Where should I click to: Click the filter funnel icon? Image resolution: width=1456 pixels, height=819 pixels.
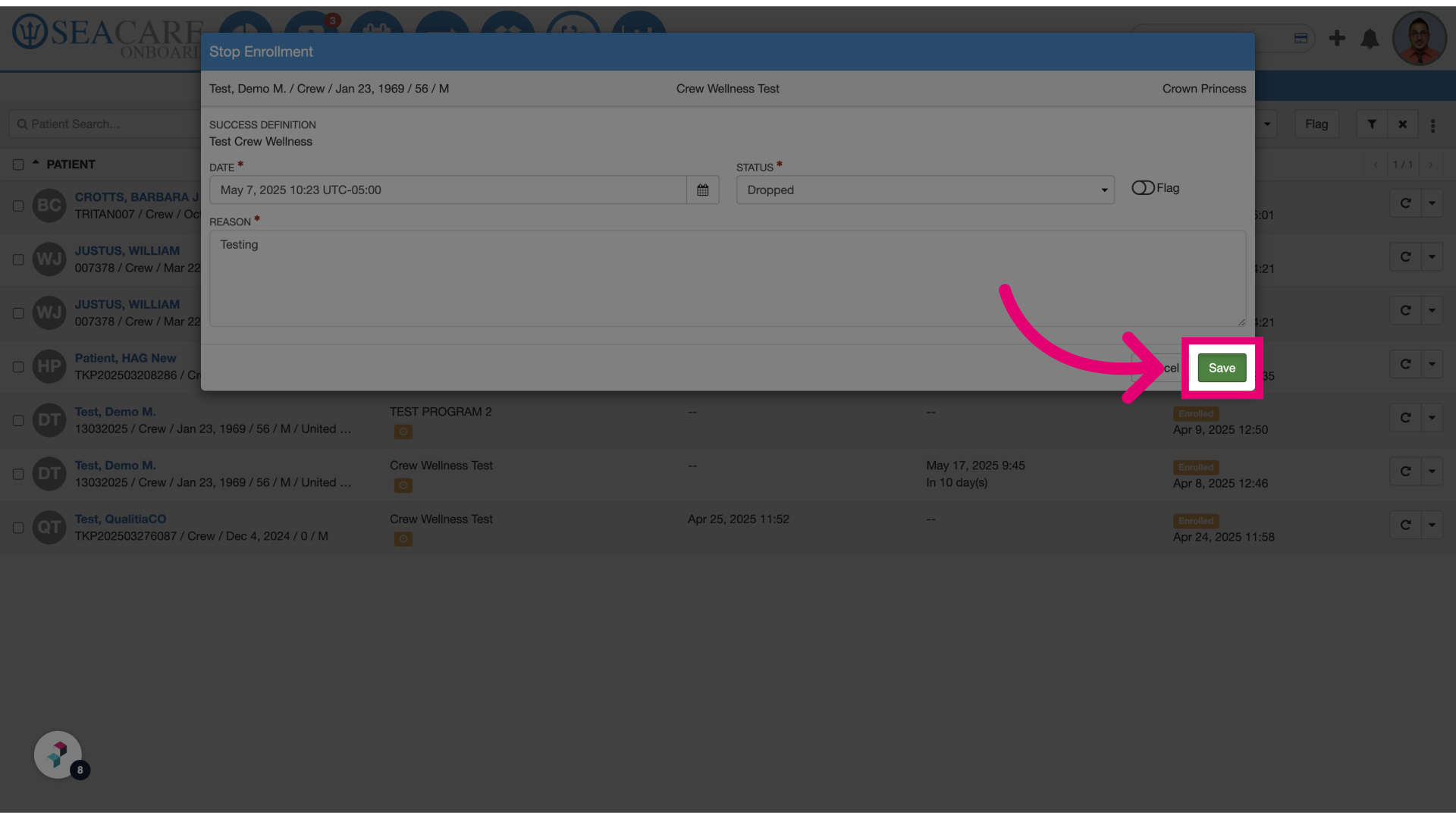point(1372,124)
